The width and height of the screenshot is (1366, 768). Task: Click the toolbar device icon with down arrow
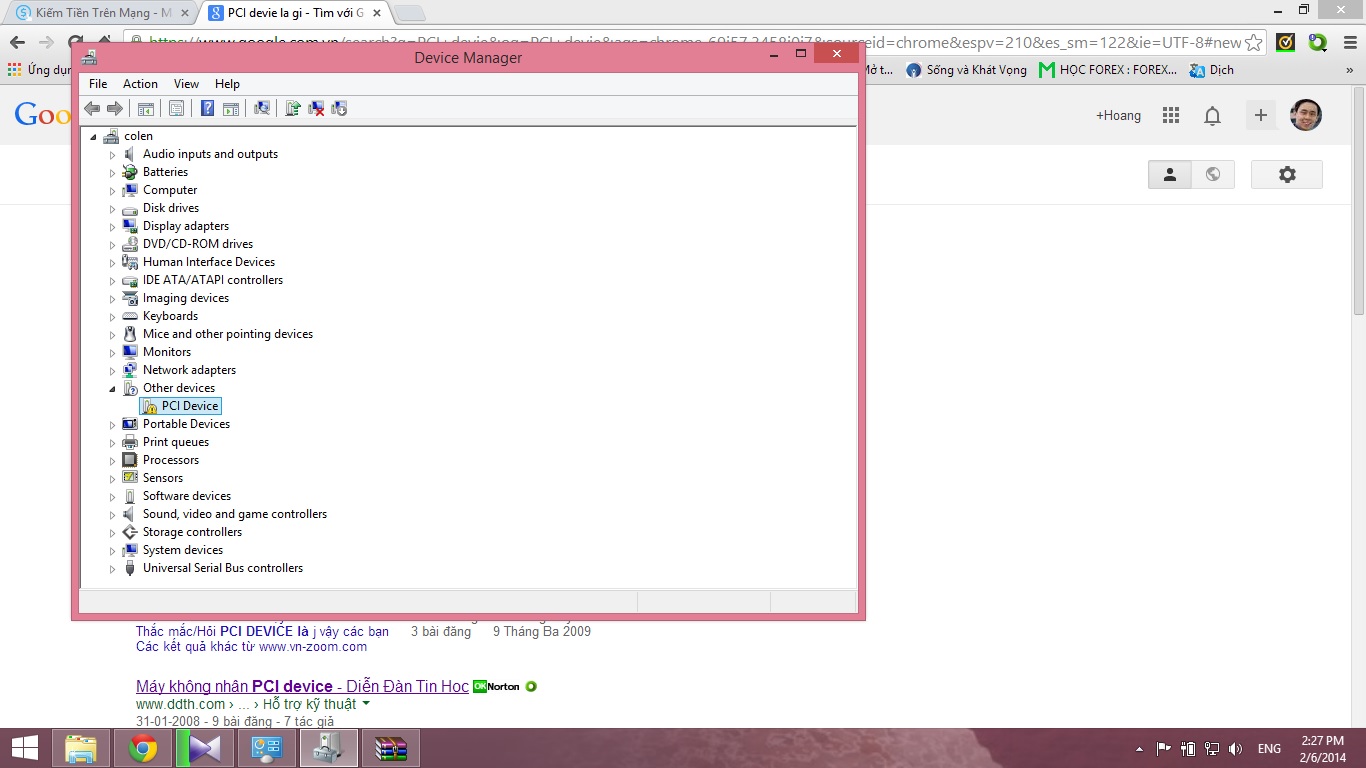339,108
